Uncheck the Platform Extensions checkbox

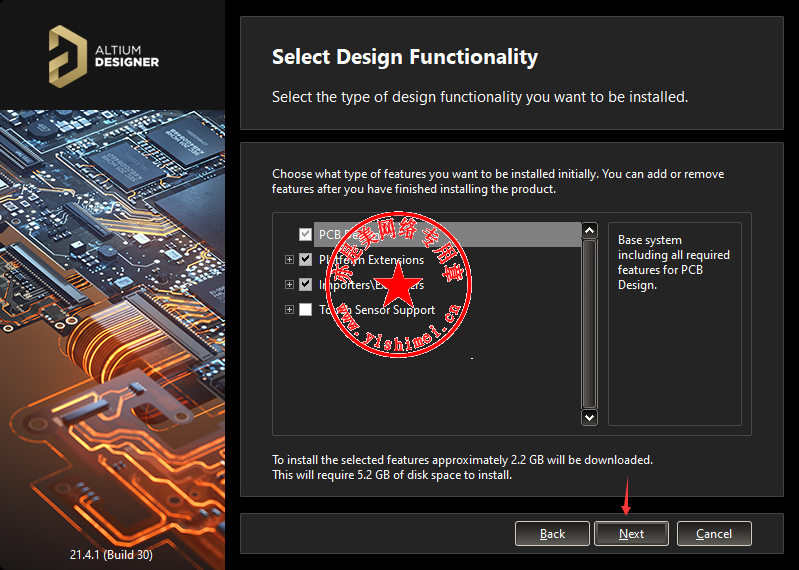(x=305, y=259)
